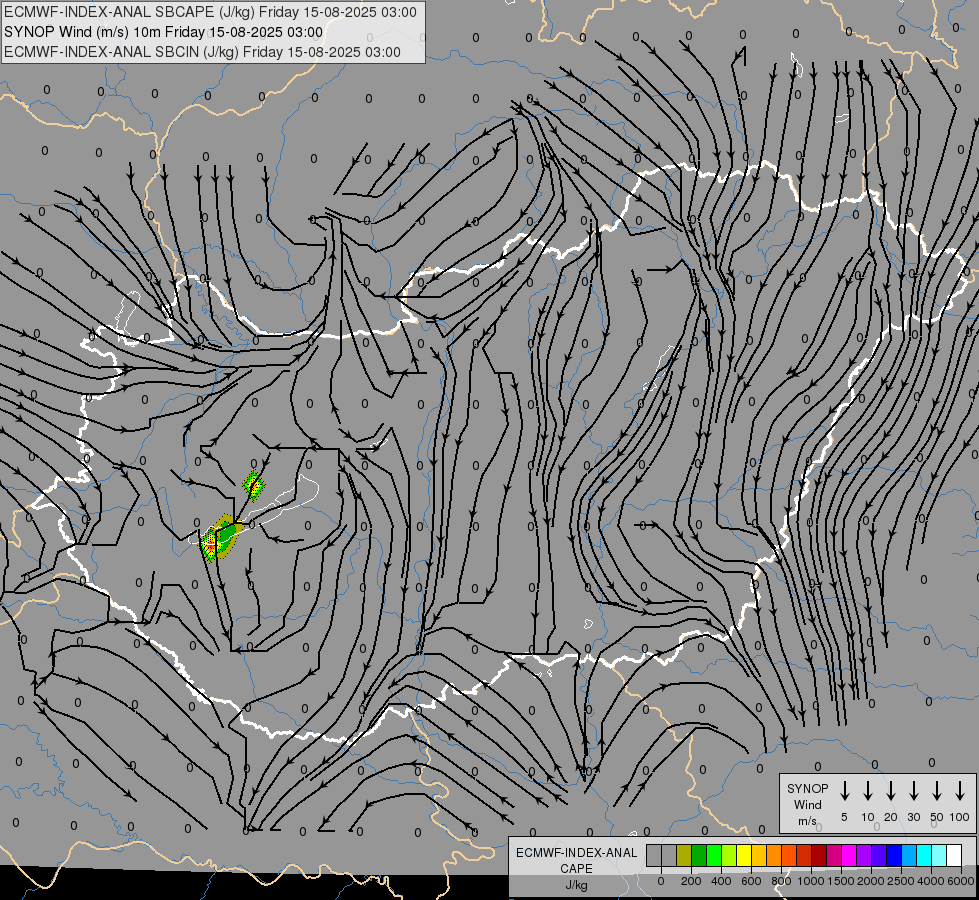Image resolution: width=979 pixels, height=900 pixels.
Task: Click the SBCIN title line
Action: coord(202,52)
